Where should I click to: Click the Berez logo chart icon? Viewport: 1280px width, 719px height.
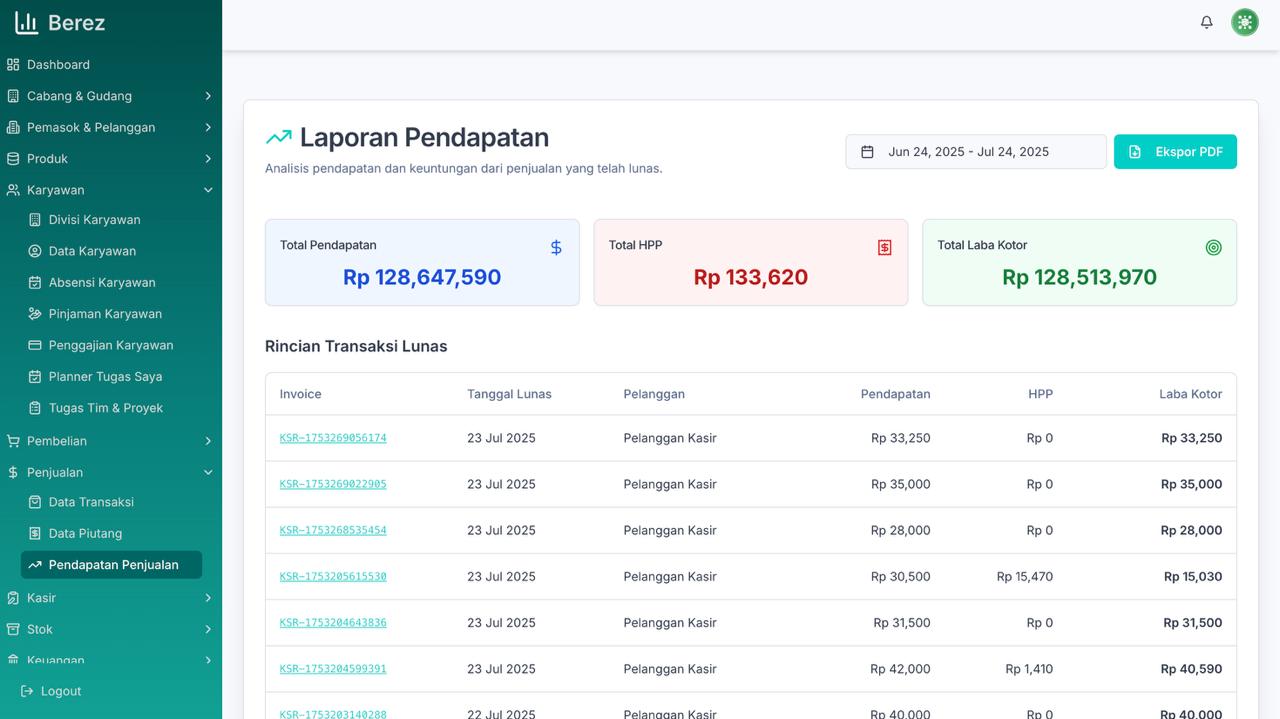point(27,21)
